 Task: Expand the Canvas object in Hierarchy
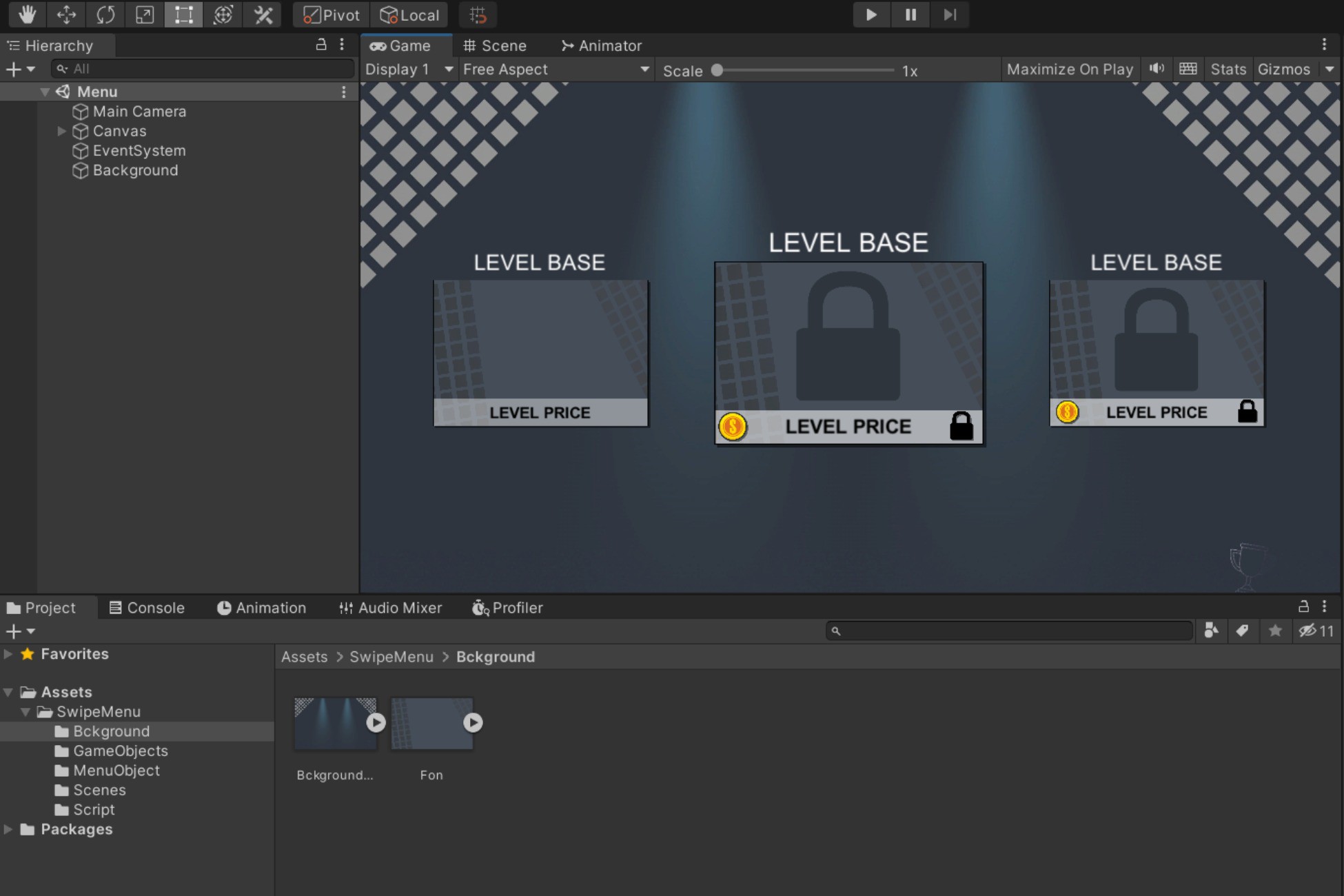click(61, 131)
